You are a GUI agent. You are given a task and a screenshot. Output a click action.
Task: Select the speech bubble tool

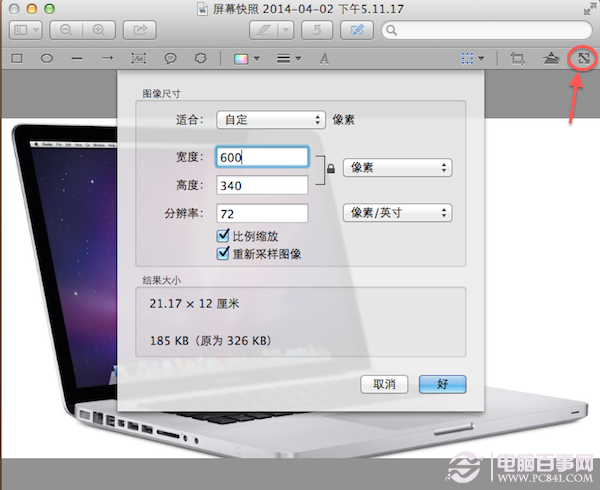[170, 59]
